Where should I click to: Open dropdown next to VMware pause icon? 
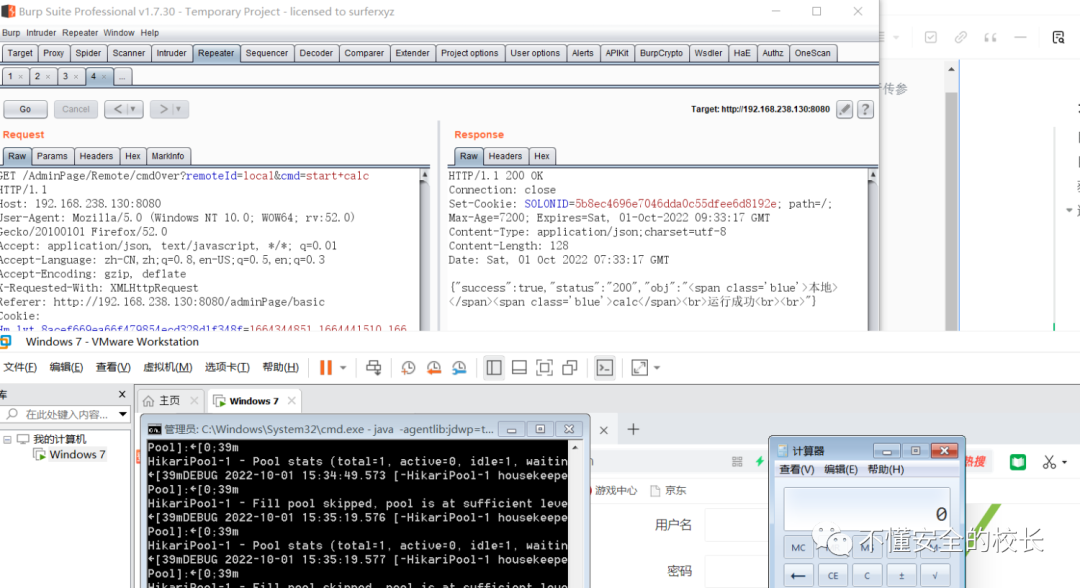pos(343,368)
